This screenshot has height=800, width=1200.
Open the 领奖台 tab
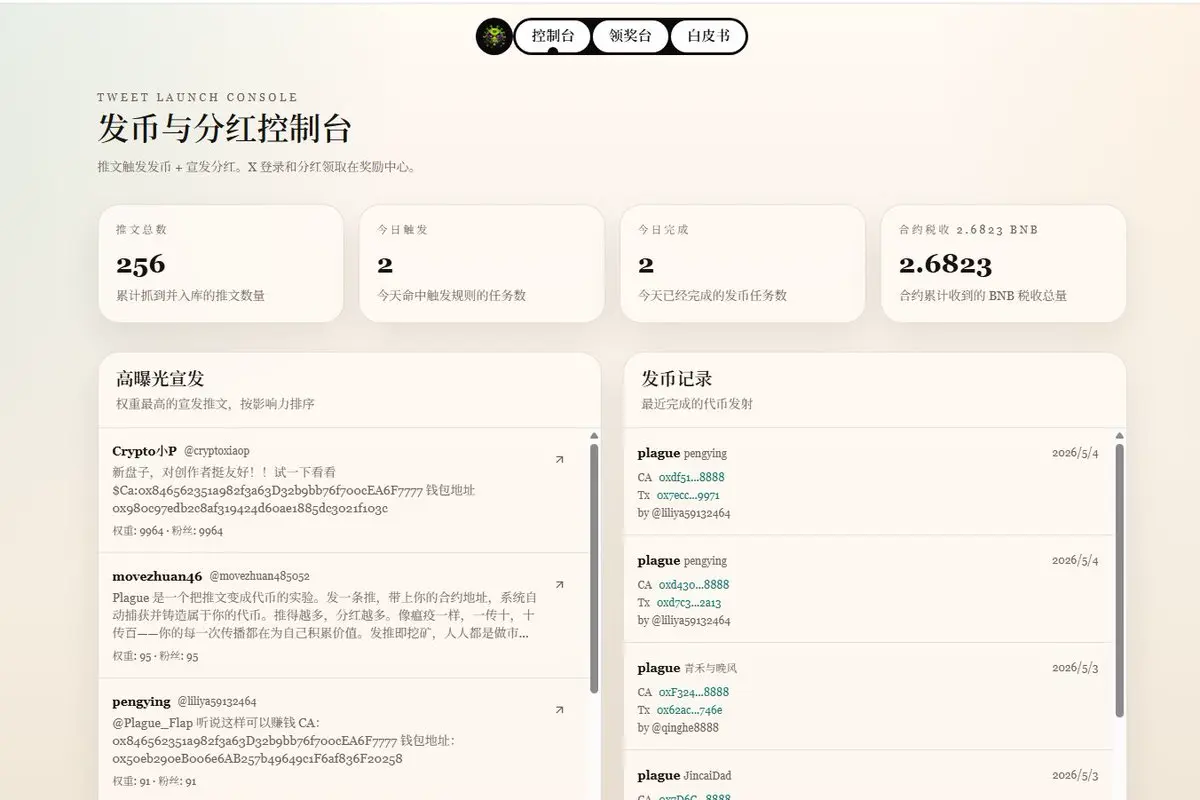click(630, 37)
